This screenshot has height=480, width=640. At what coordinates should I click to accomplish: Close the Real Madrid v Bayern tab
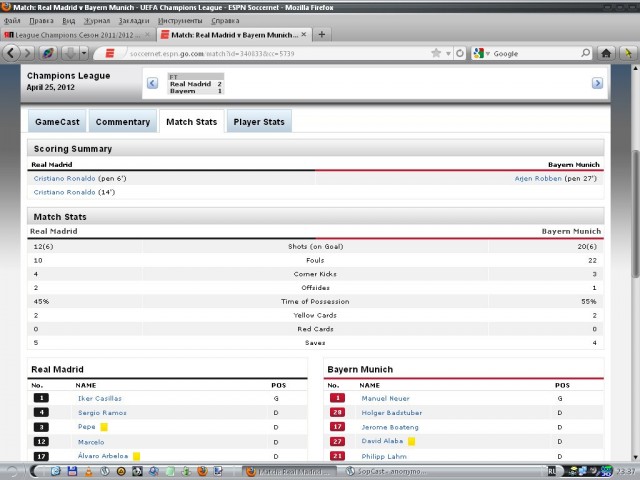(x=304, y=35)
